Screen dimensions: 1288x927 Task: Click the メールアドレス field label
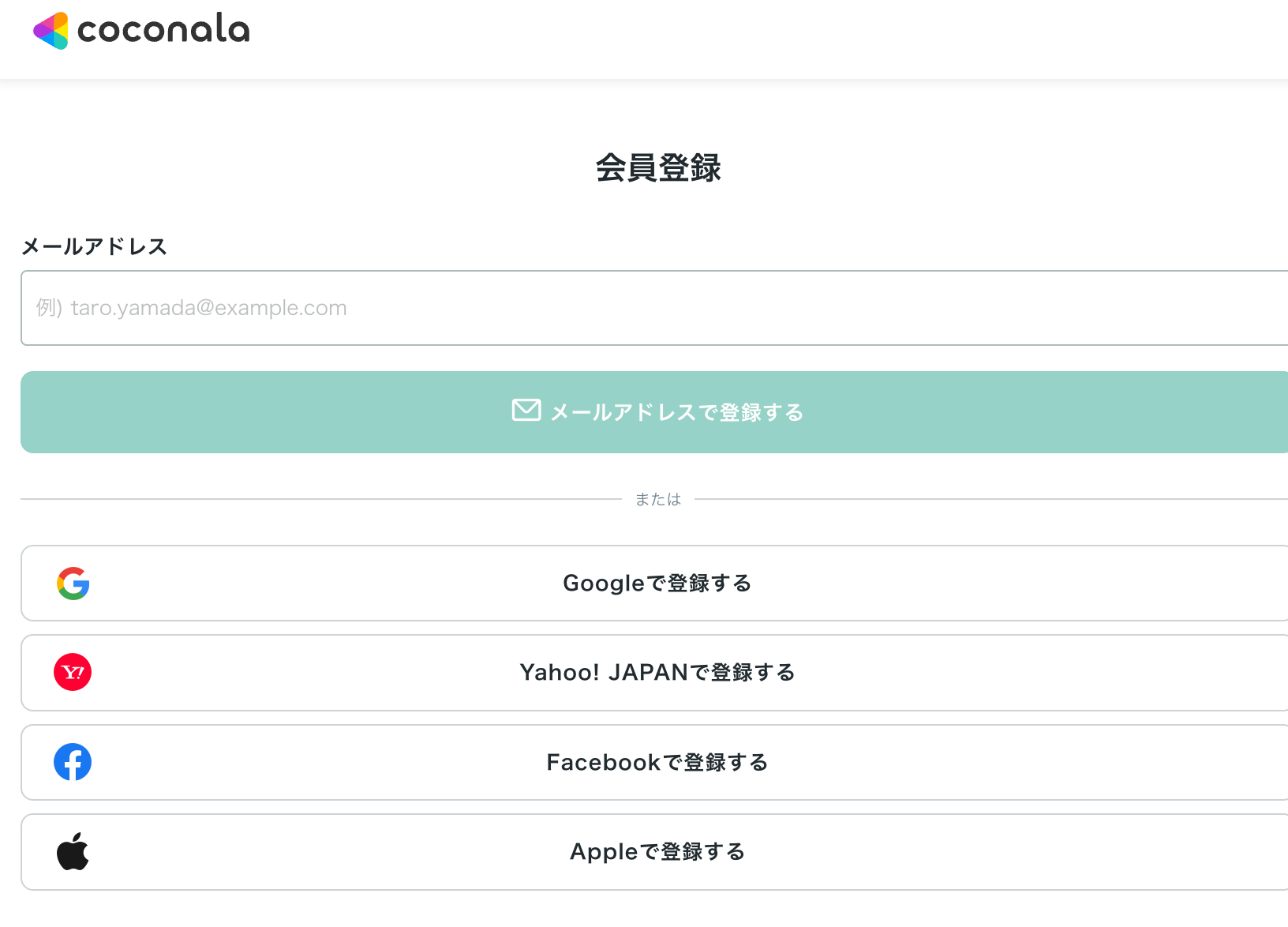point(94,247)
